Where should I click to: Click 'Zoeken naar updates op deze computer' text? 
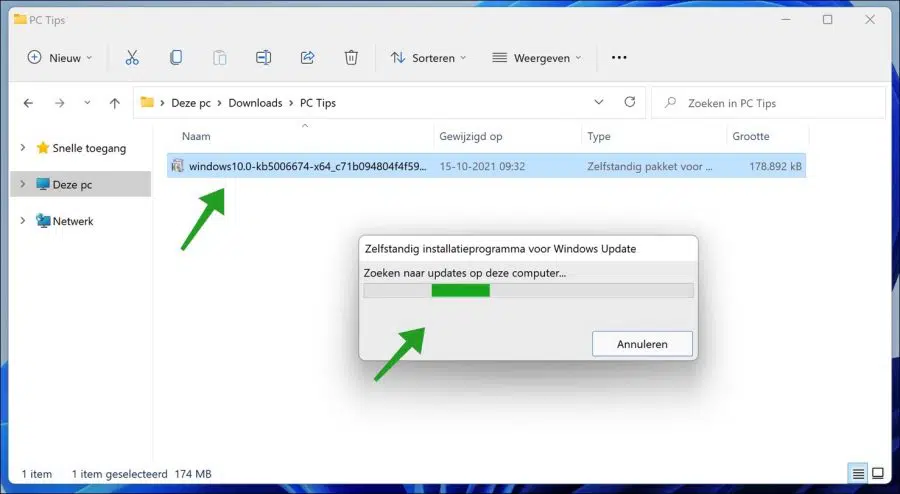point(465,273)
